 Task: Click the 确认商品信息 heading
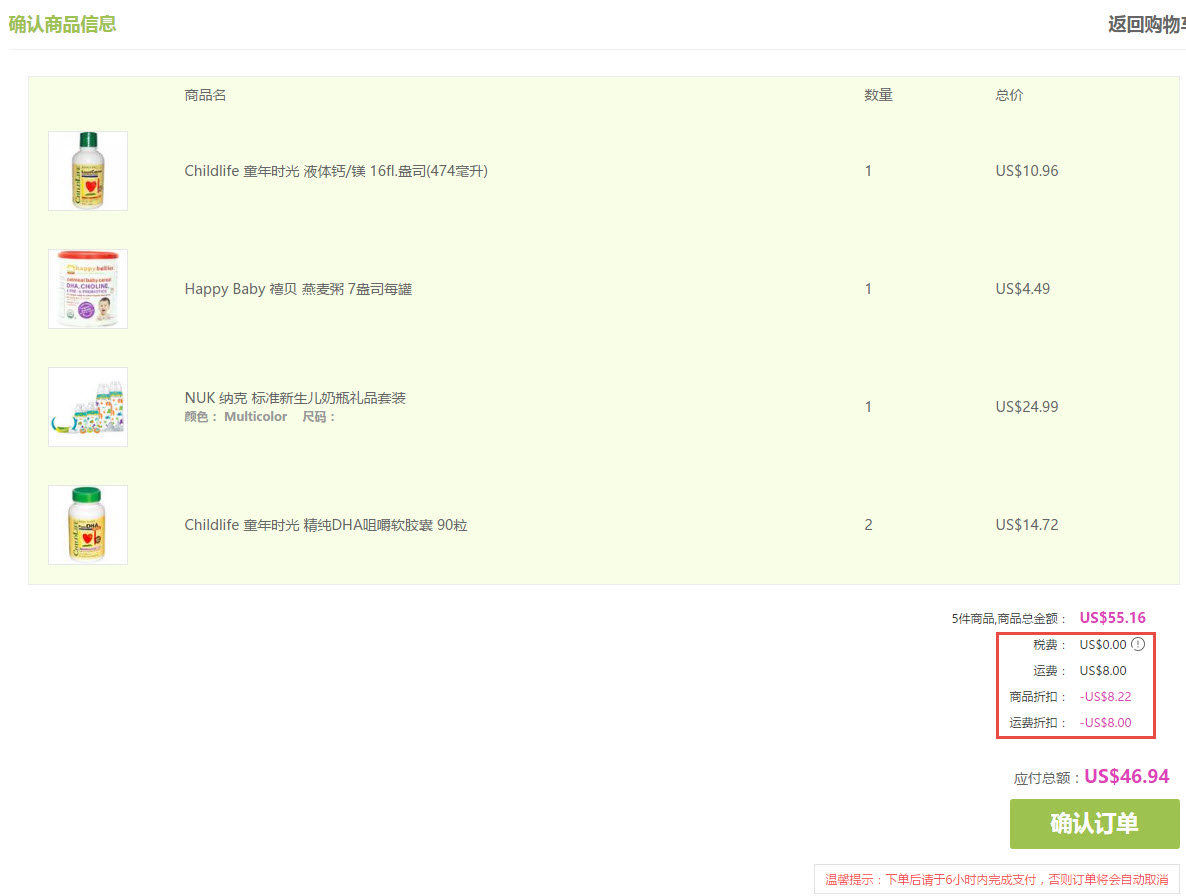point(62,24)
